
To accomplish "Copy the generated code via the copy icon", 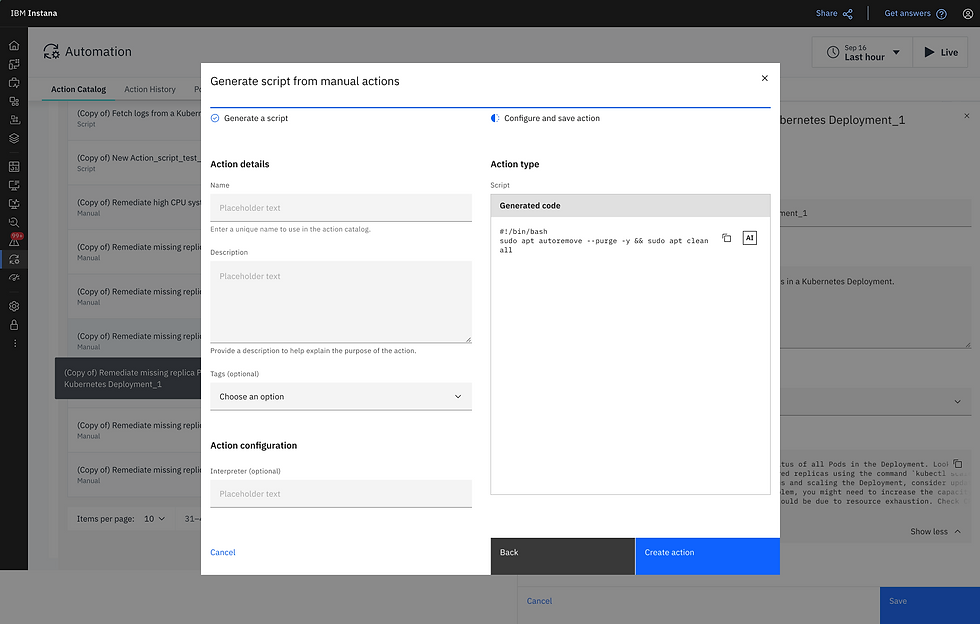I will point(726,238).
